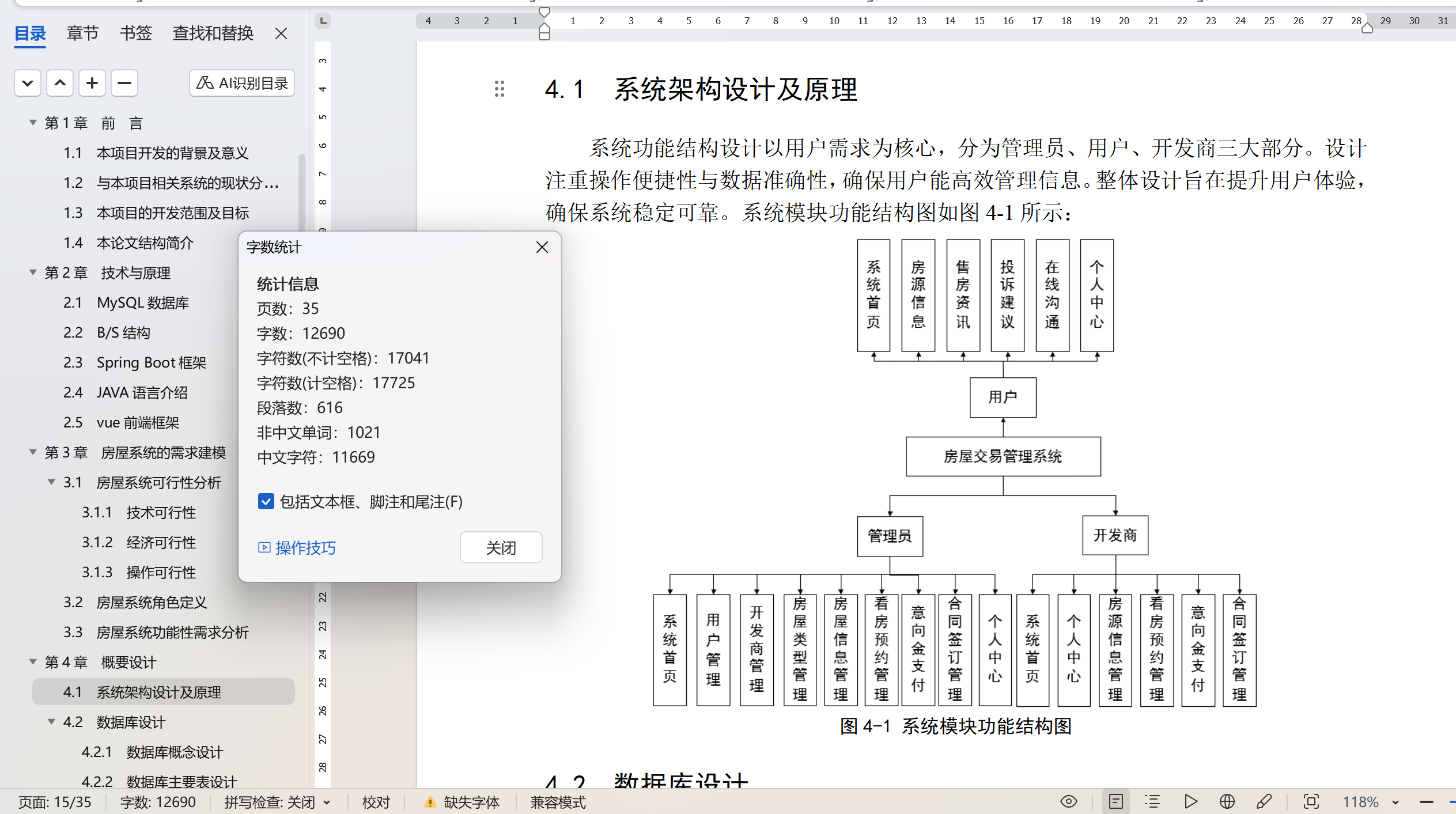The image size is (1456, 814).
Task: Click the reading mode play icon
Action: (1190, 801)
